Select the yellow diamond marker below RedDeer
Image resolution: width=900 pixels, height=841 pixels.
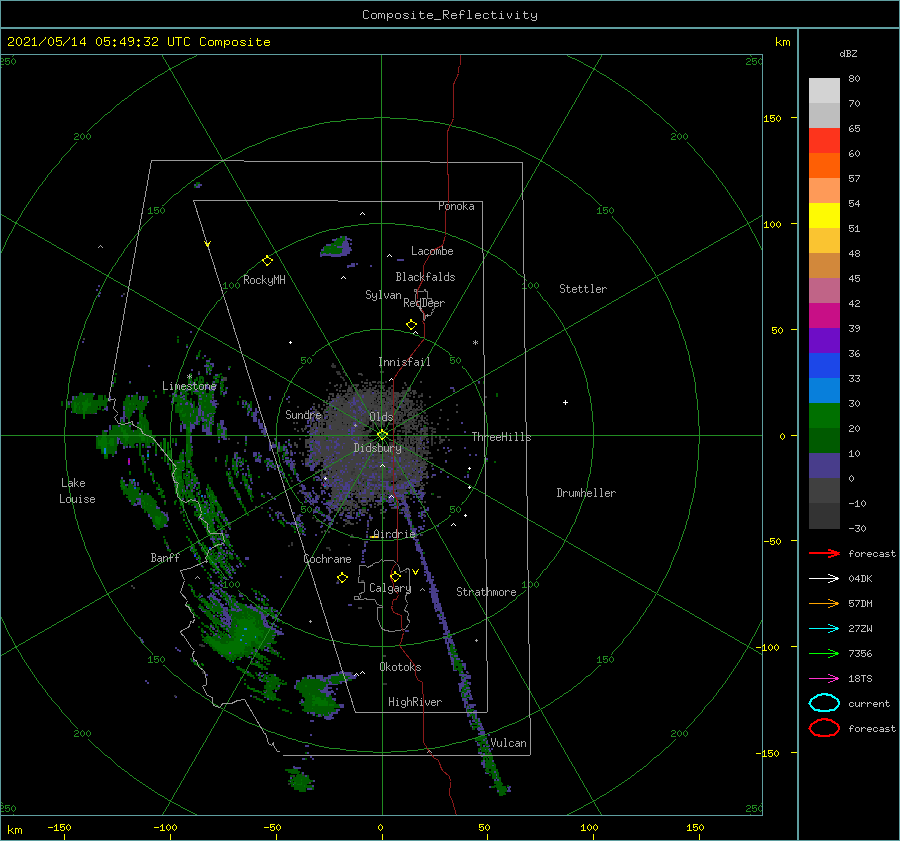pyautogui.click(x=411, y=325)
